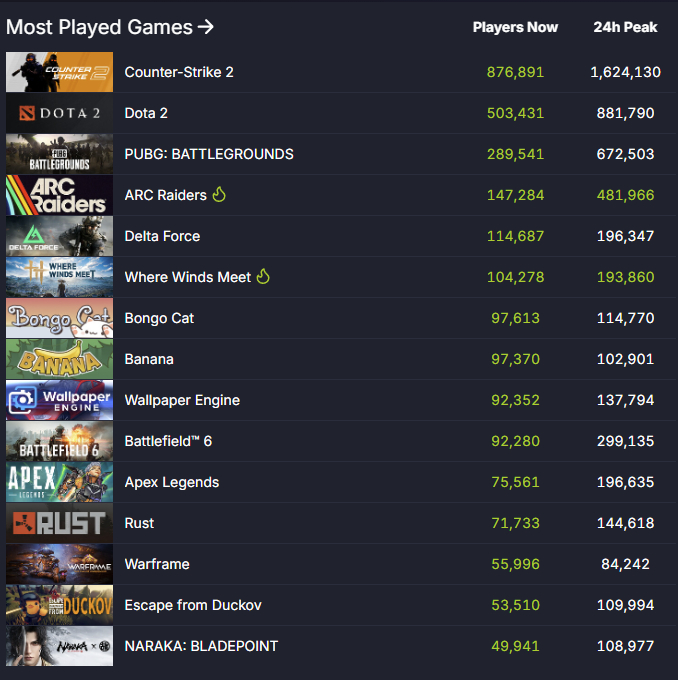Click the PUBG: BATTLEGROUNDS capsule image

[x=59, y=154]
